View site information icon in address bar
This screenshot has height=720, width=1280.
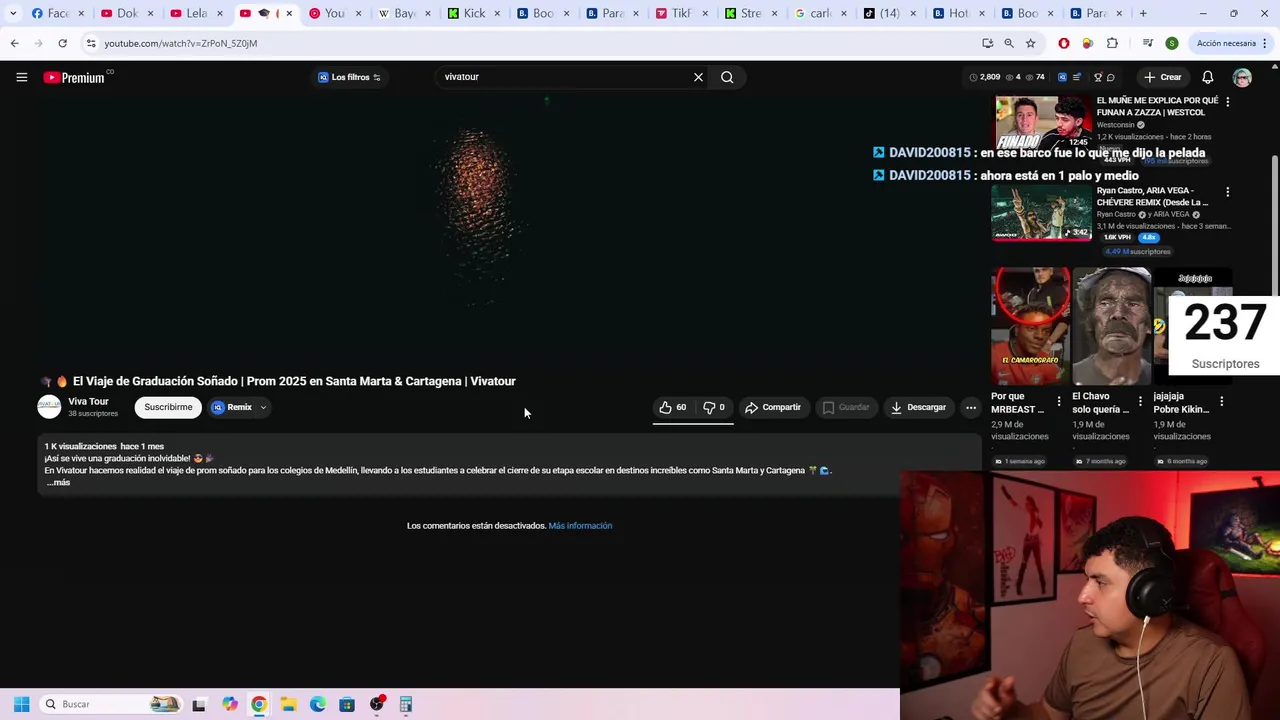coord(90,43)
